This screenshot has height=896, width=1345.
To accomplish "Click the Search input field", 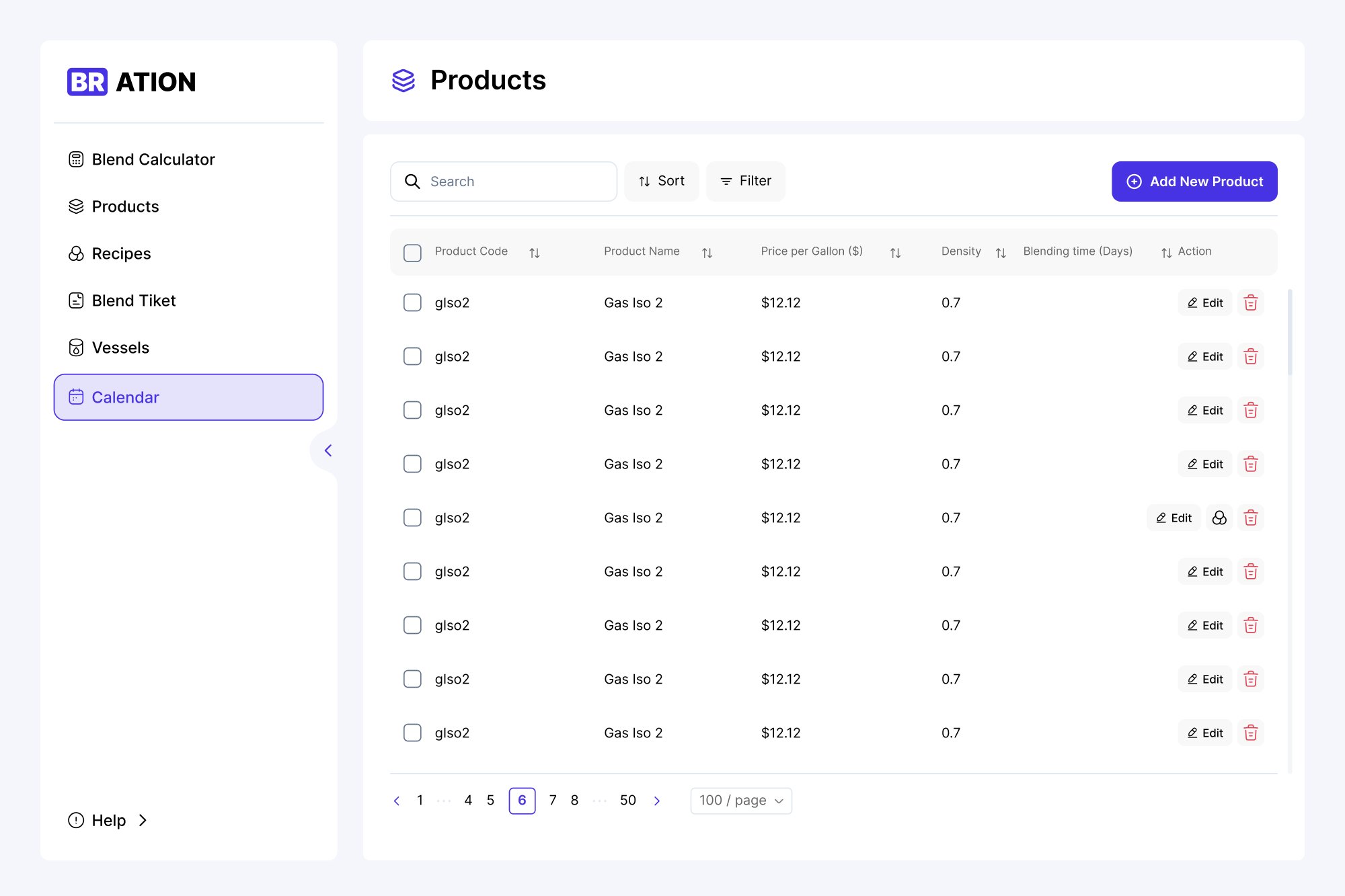I will click(511, 181).
